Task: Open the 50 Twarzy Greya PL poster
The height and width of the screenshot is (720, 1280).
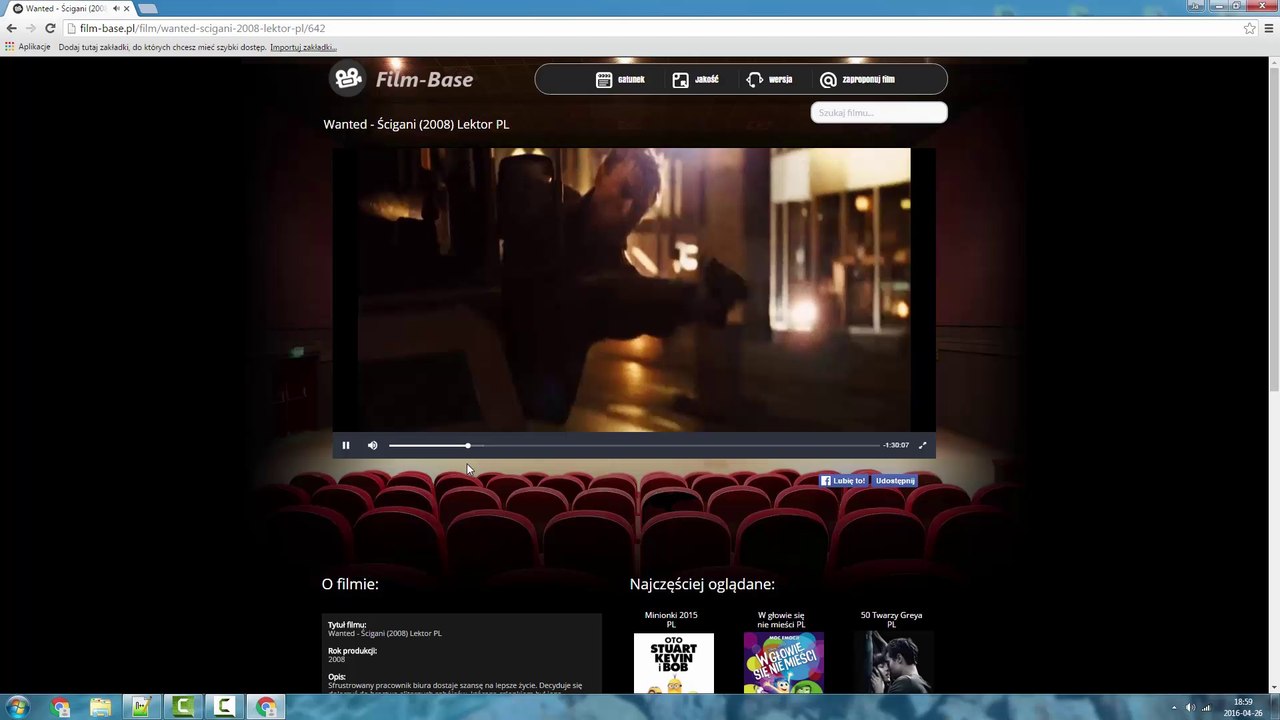Action: pyautogui.click(x=894, y=663)
